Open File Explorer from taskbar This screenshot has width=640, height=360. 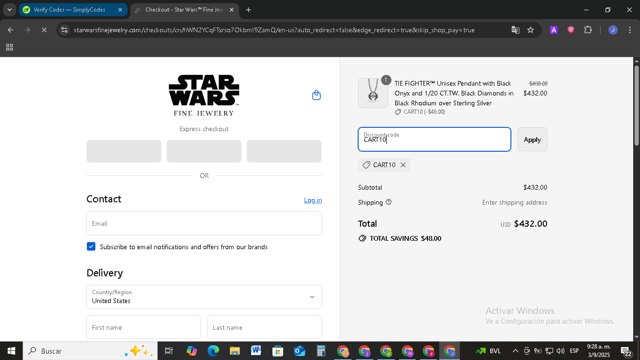235,351
